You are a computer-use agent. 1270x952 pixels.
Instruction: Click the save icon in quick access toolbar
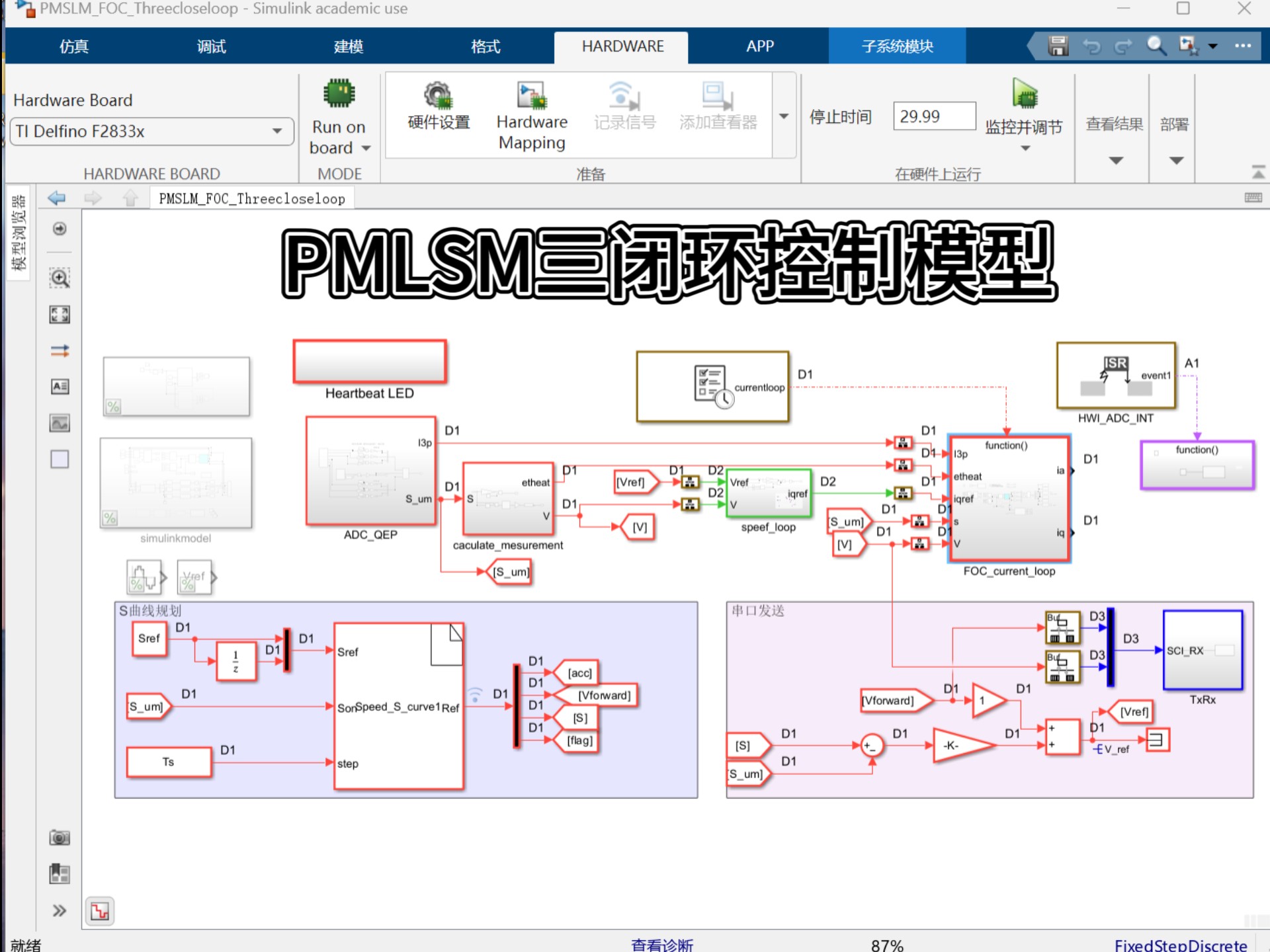(x=1058, y=46)
